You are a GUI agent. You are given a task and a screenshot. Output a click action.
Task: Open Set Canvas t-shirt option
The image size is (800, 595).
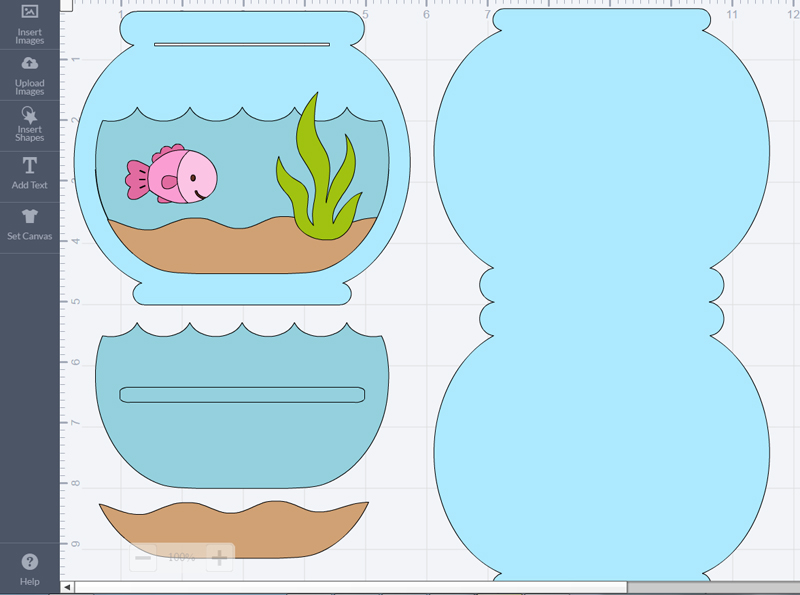tap(29, 223)
